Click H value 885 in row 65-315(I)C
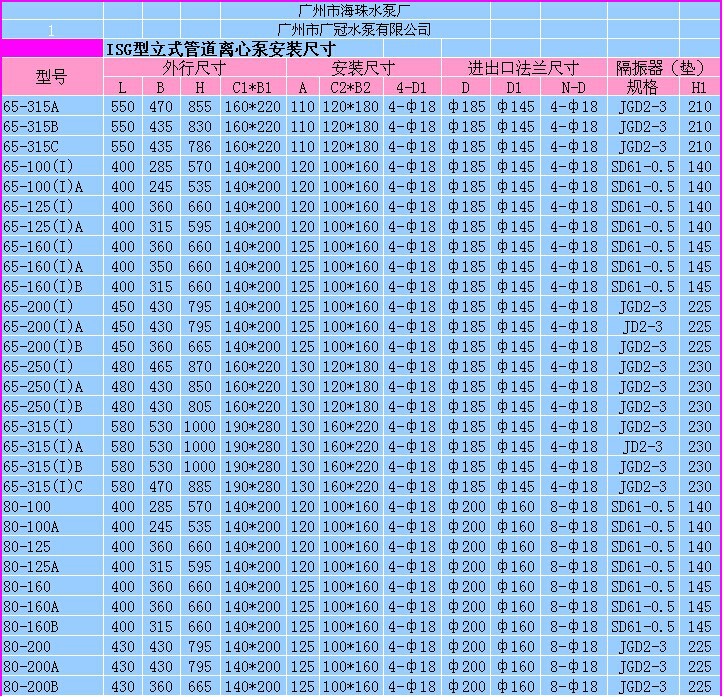The width and height of the screenshot is (724, 697). (x=200, y=487)
